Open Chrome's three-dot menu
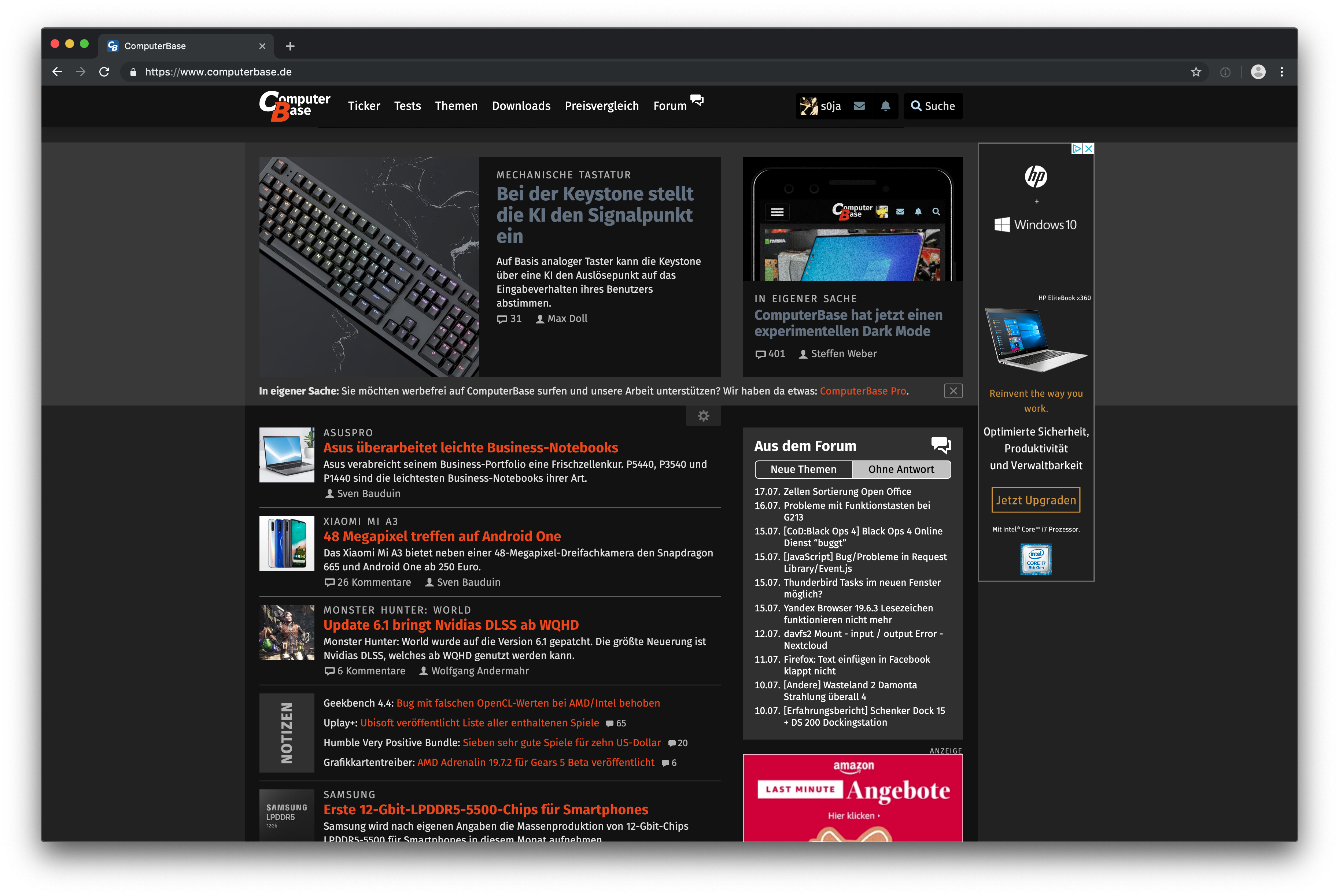The height and width of the screenshot is (896, 1339). tap(1282, 72)
